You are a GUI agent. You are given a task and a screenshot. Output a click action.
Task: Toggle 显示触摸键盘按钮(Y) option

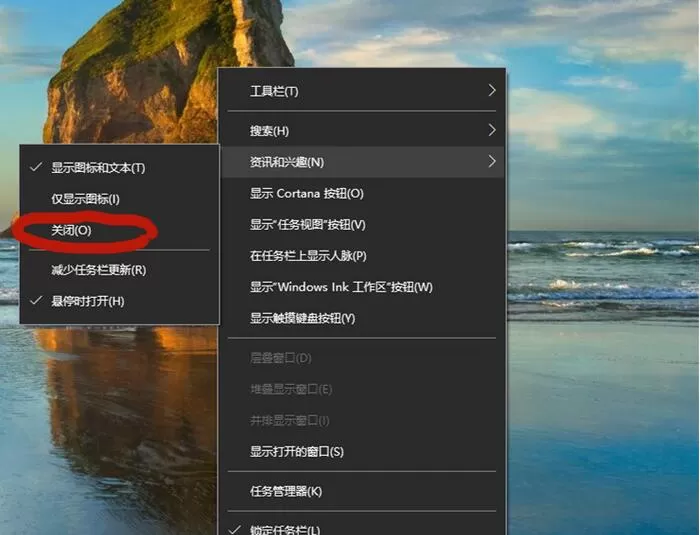pos(362,318)
